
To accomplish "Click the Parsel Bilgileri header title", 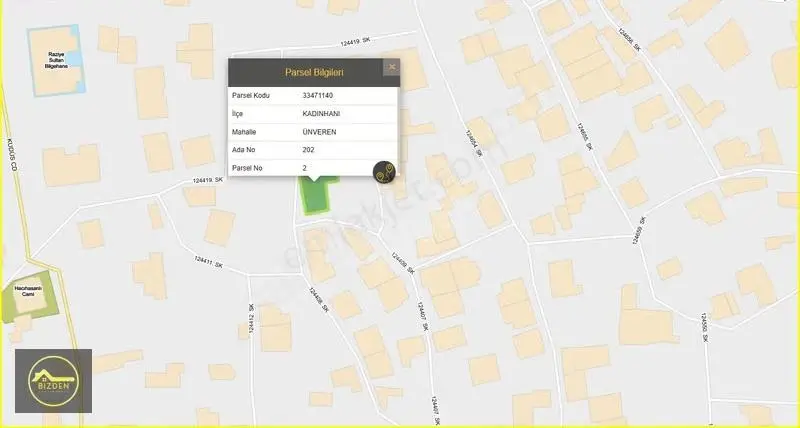I will (x=314, y=72).
